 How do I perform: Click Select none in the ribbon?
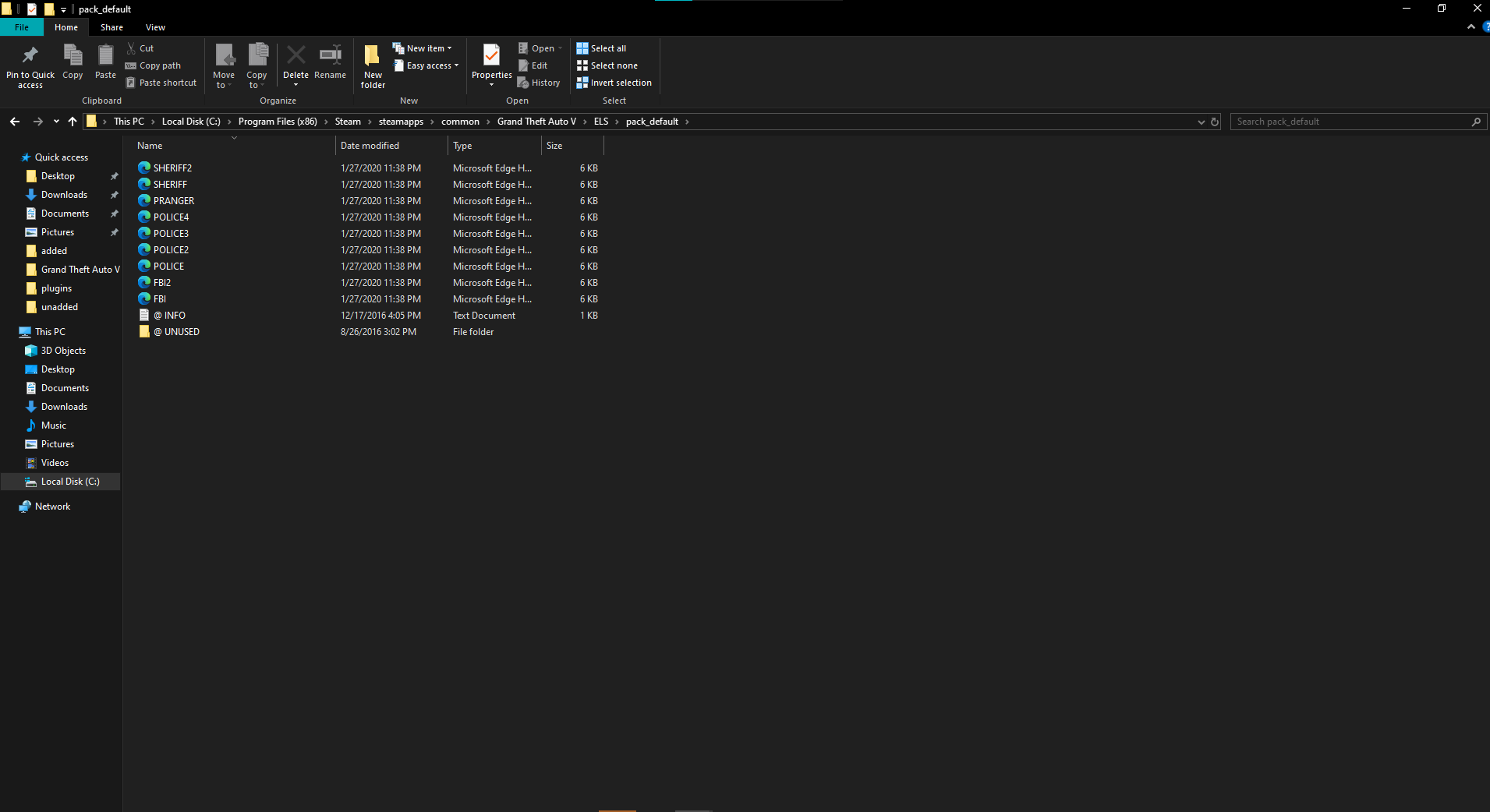(607, 65)
